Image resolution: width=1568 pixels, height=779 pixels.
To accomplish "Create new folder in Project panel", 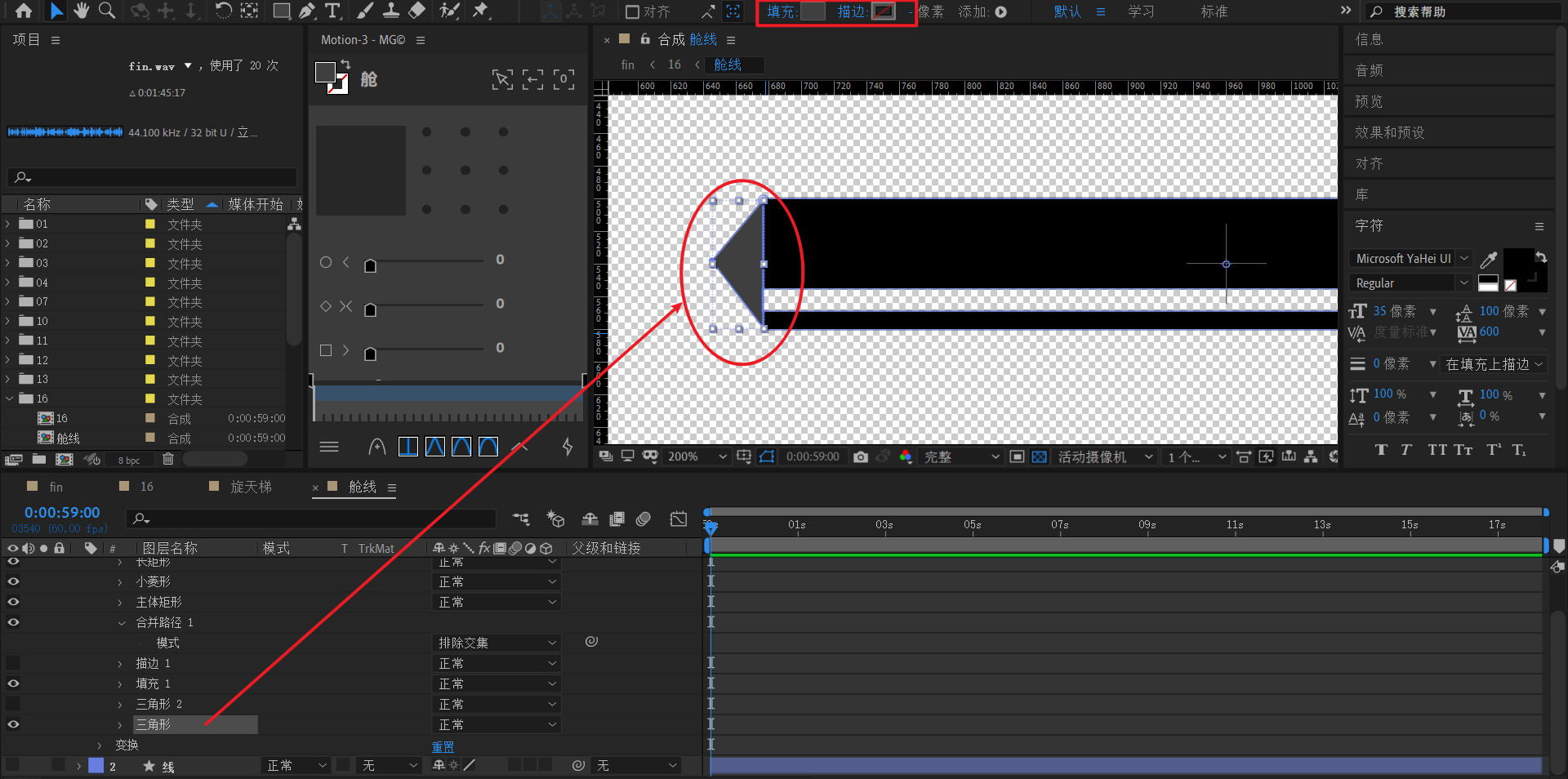I will [38, 460].
